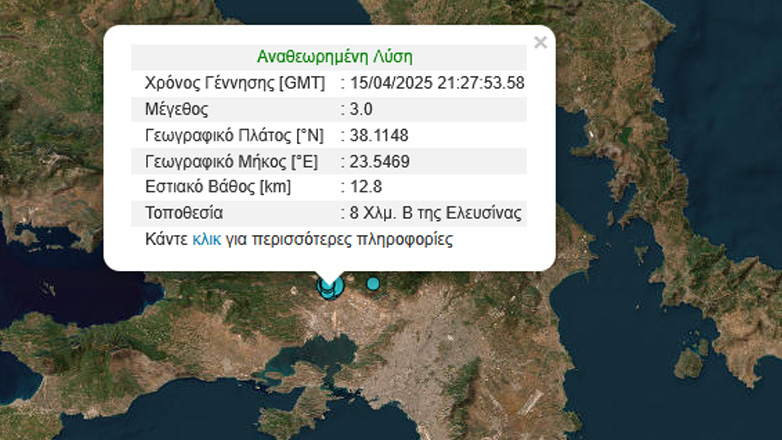The image size is (782, 440).
Task: Select the large earthquake marker under the popup pointer
Action: tap(330, 286)
